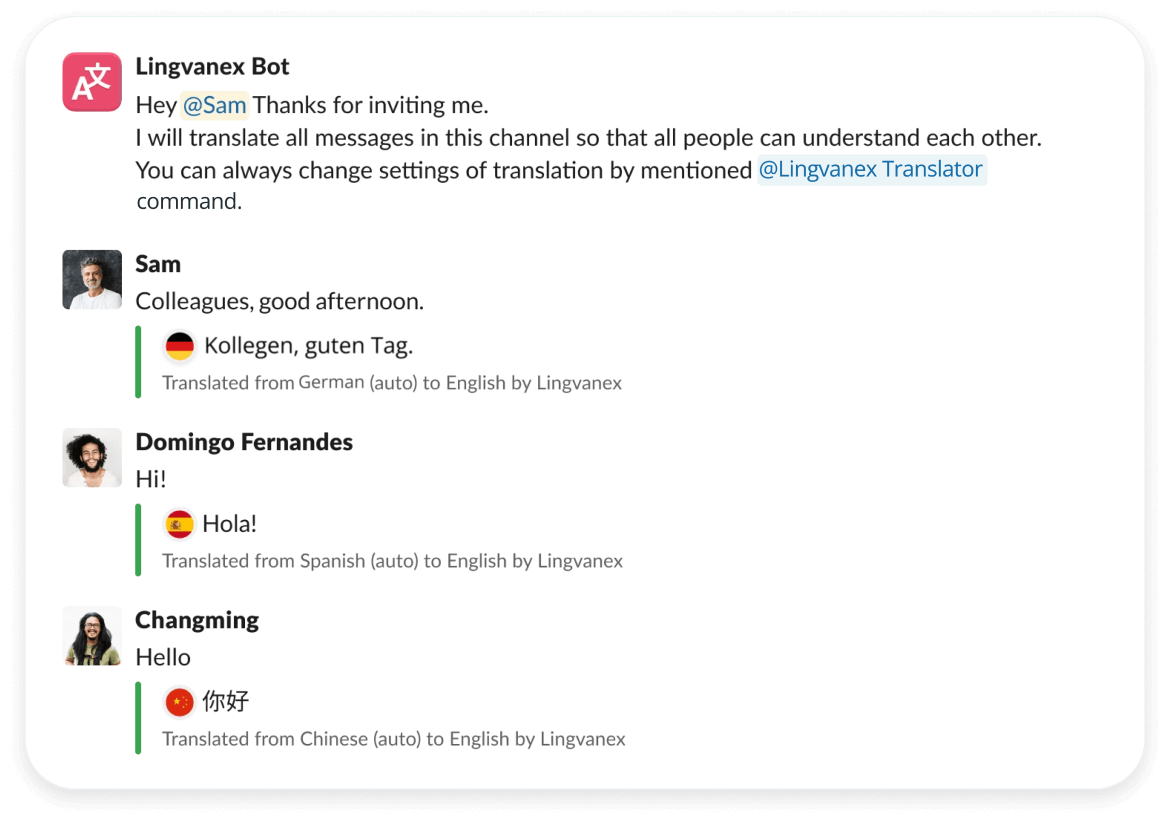Click Changming's username header
The image size is (1169, 822).
[197, 619]
